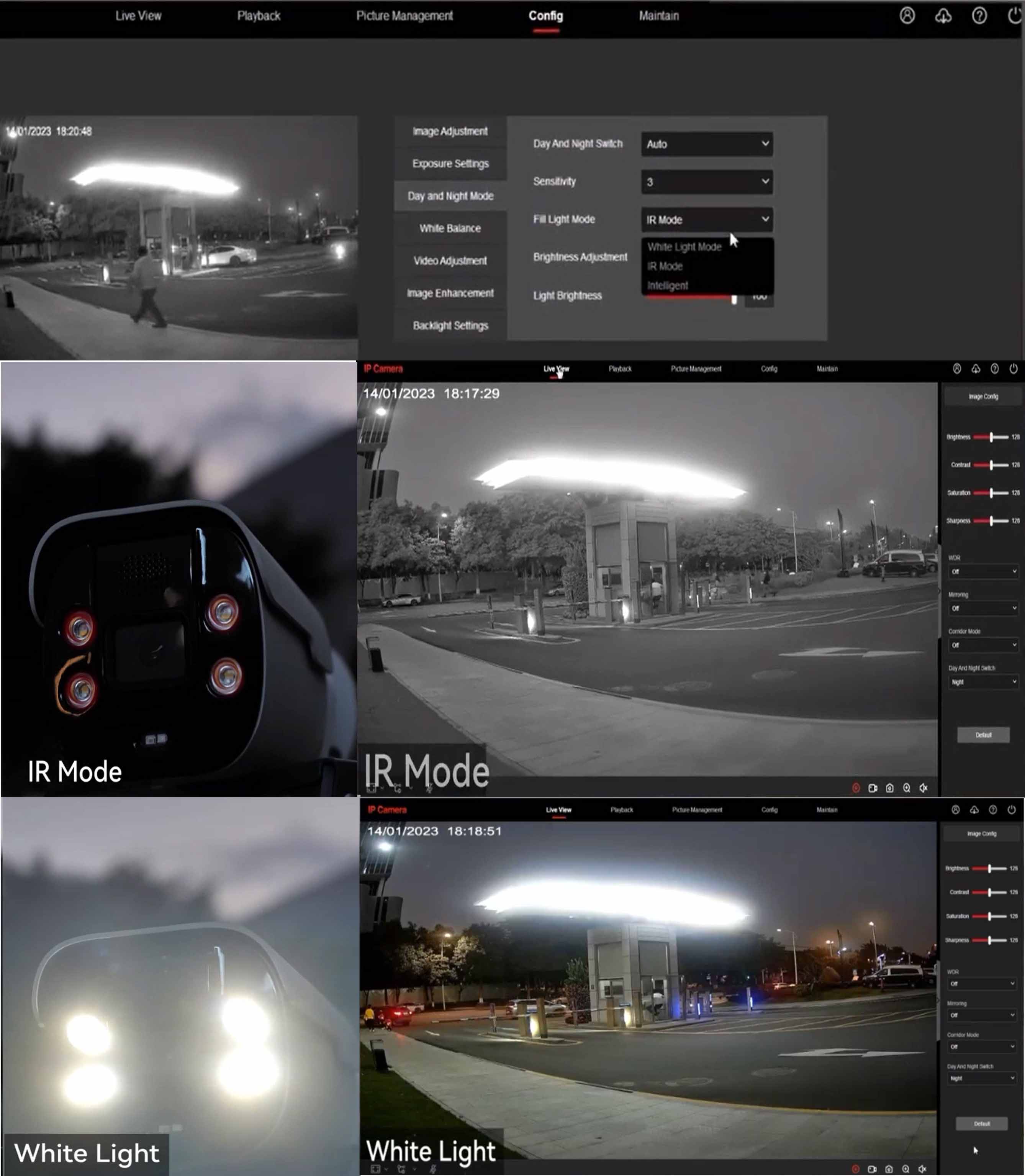Screen dimensions: 1025x1176
Task: Click red alarm icon under IR Mode video
Action: [856, 788]
